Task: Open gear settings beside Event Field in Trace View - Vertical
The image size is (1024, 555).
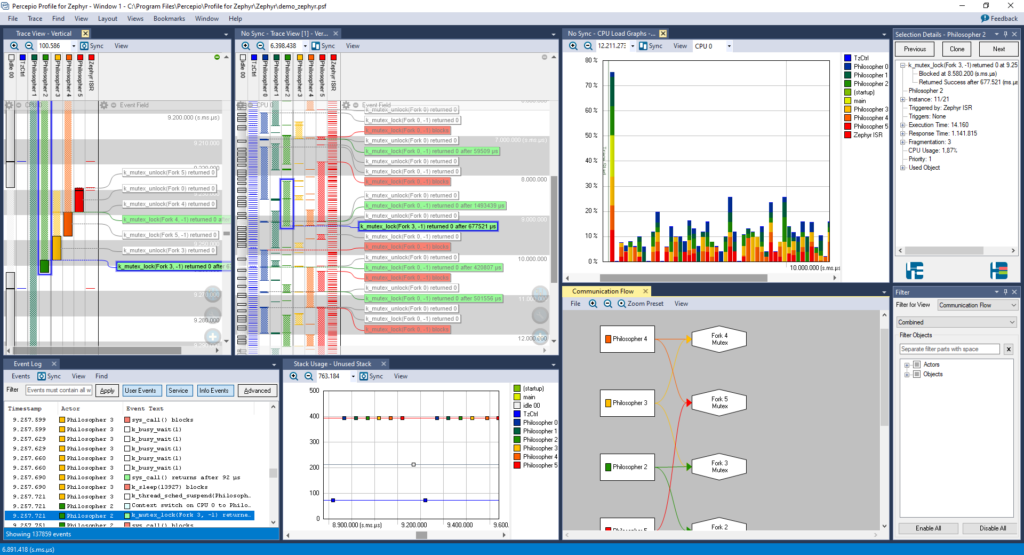Action: 104,104
